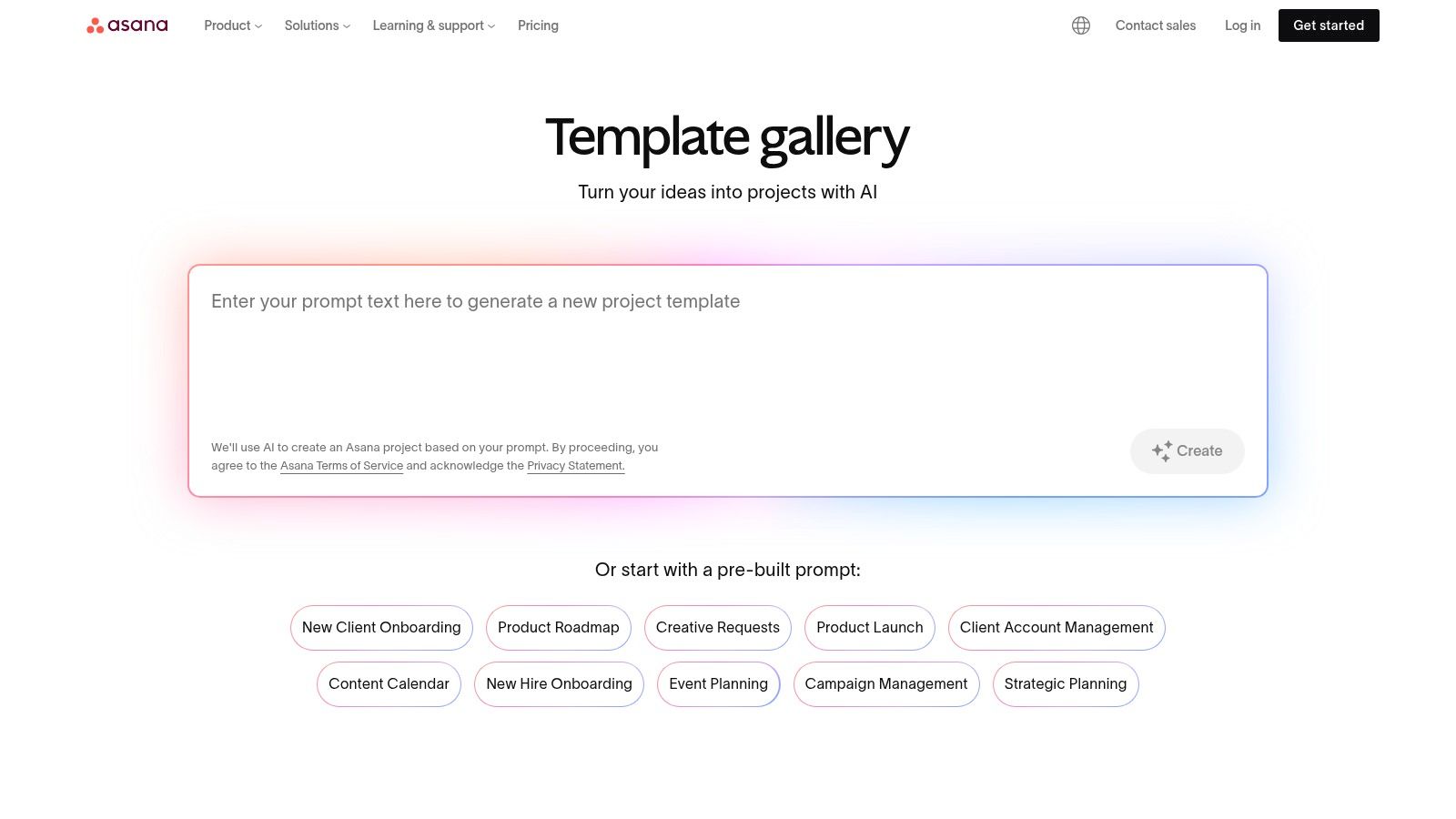Click the sparkle Create button
This screenshot has width=1456, height=819.
pos(1187,450)
